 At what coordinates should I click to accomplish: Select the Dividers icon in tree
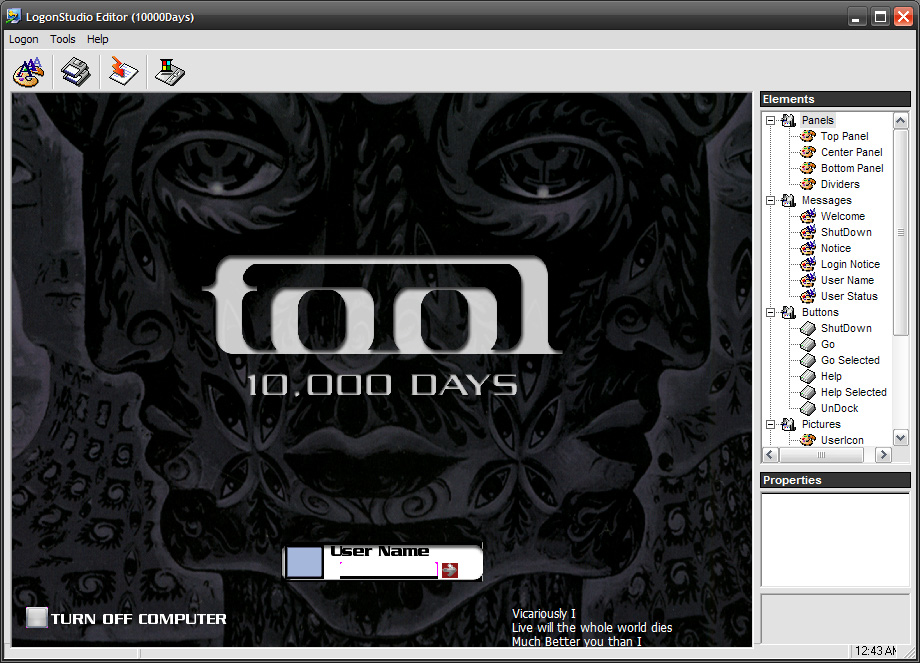pyautogui.click(x=808, y=184)
